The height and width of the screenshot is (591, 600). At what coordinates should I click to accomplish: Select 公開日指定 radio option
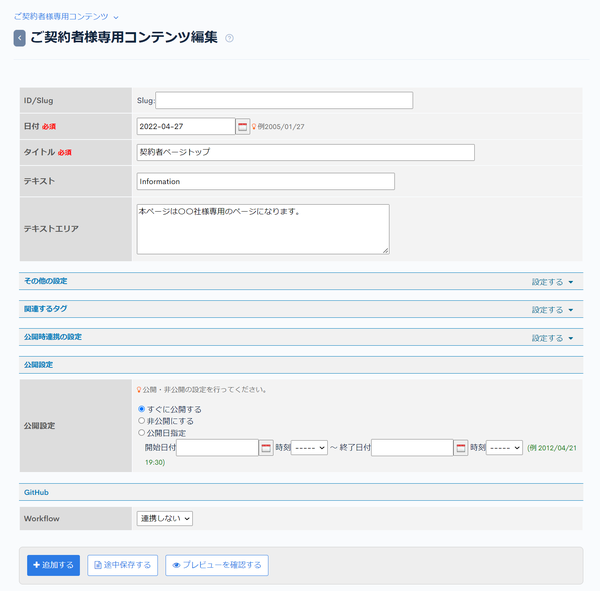pos(142,433)
